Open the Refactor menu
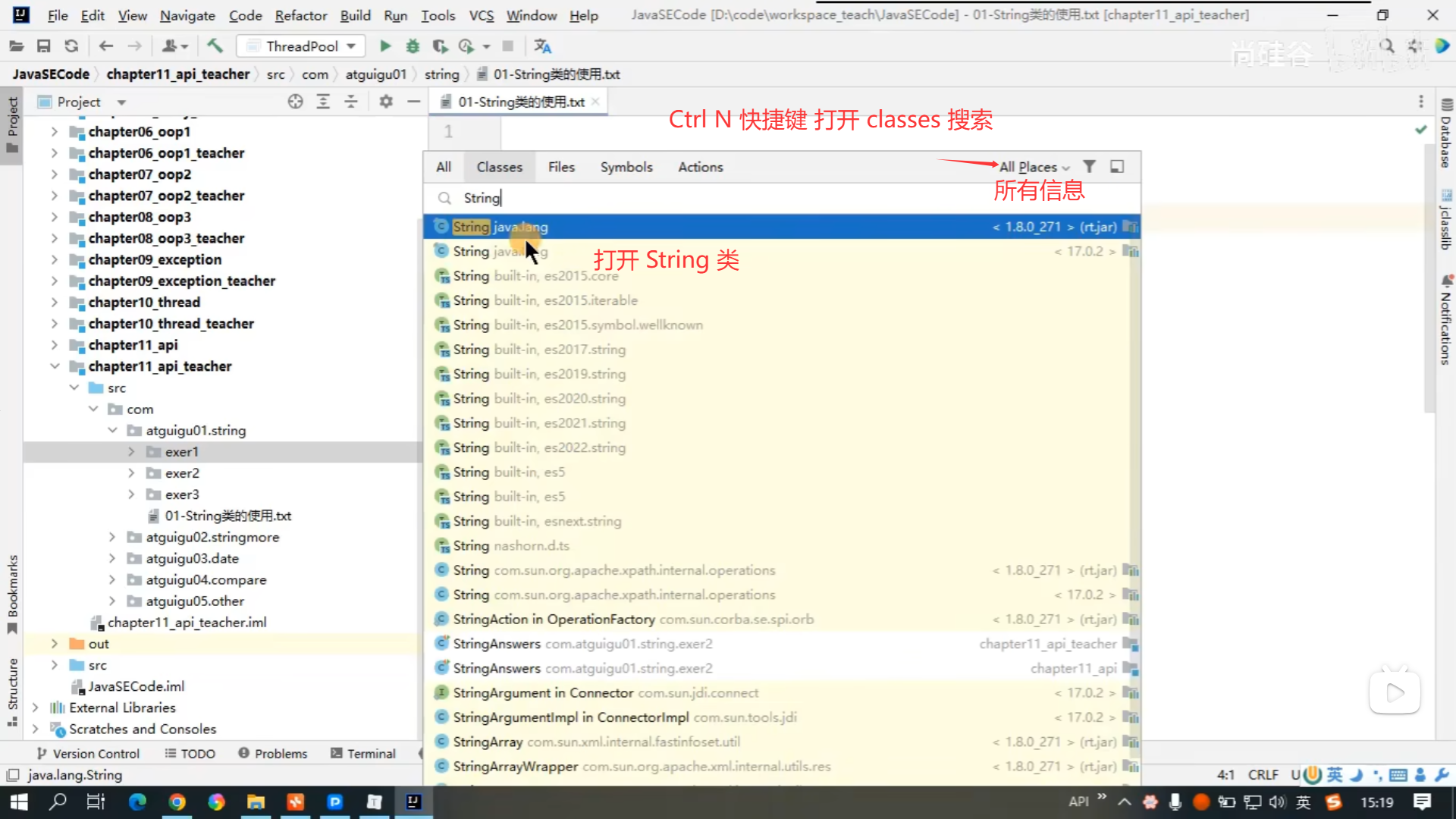 300,15
